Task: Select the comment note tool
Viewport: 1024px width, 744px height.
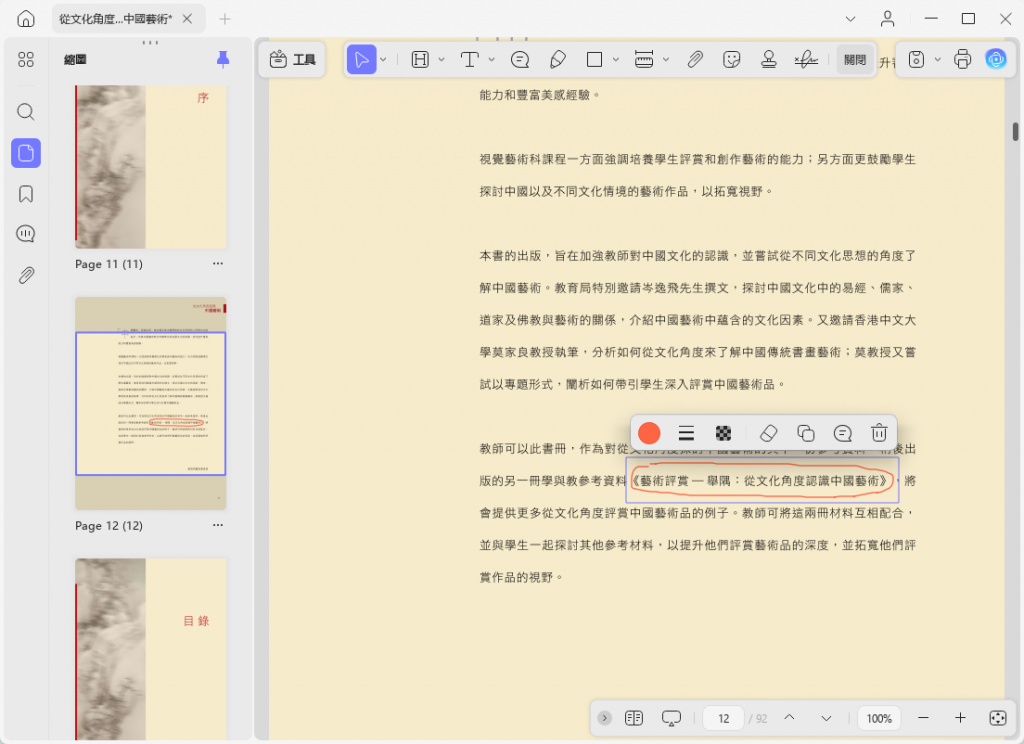Action: pos(520,59)
